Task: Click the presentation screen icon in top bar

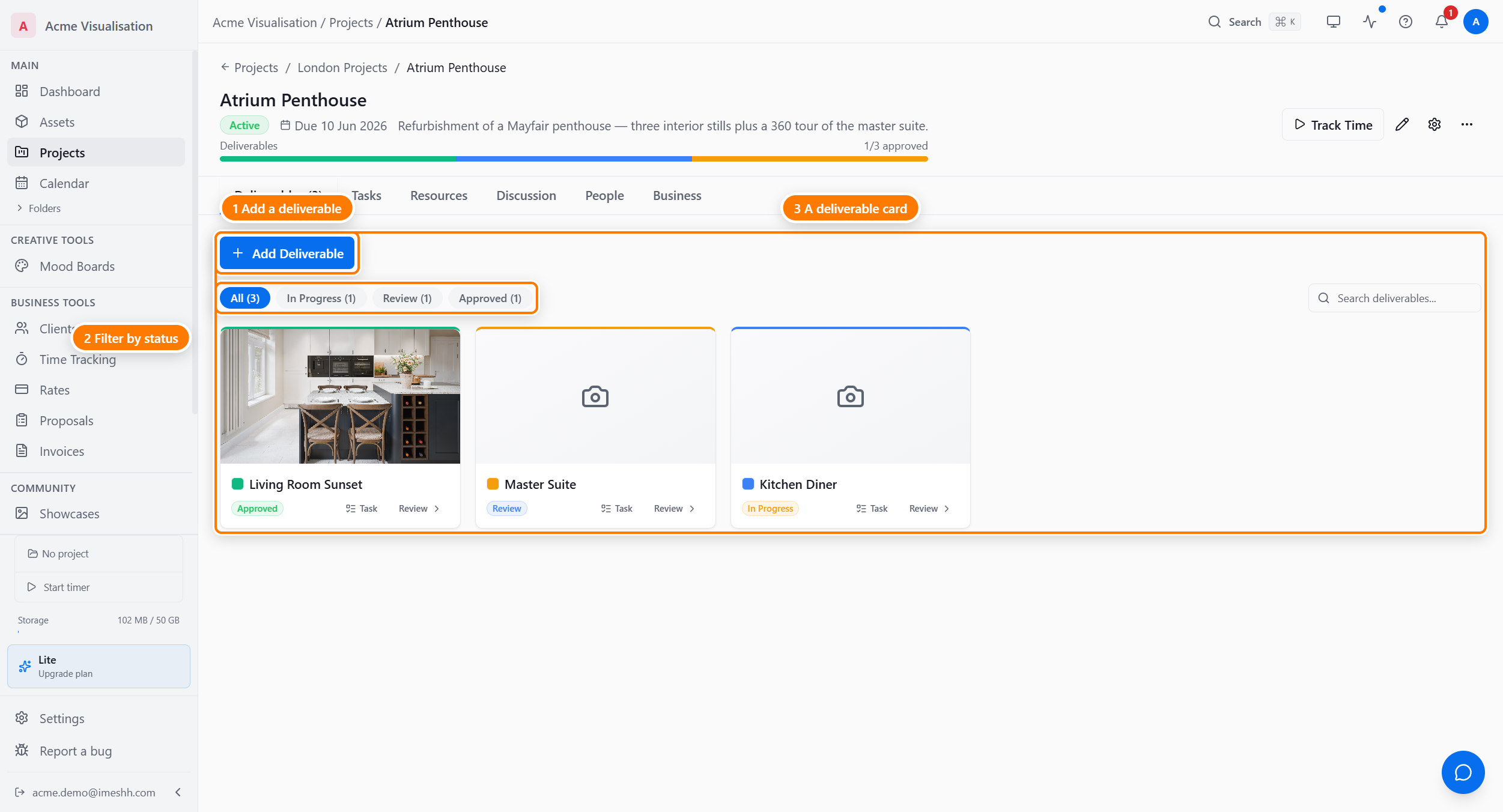Action: pyautogui.click(x=1334, y=22)
